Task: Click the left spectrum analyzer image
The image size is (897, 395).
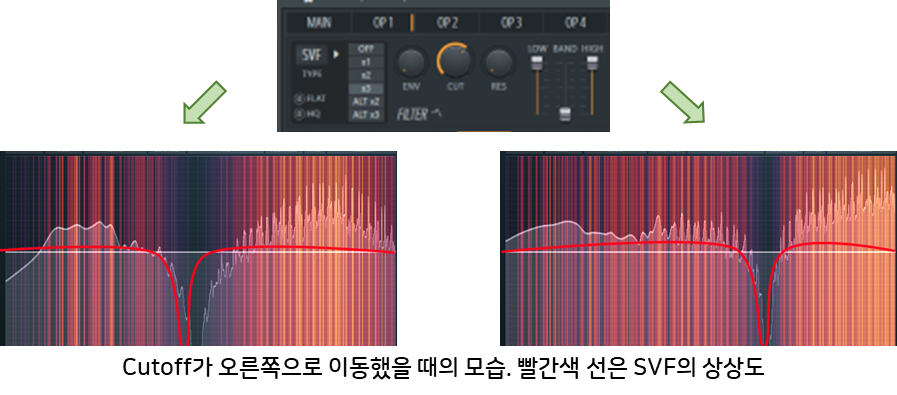Action: pyautogui.click(x=198, y=248)
